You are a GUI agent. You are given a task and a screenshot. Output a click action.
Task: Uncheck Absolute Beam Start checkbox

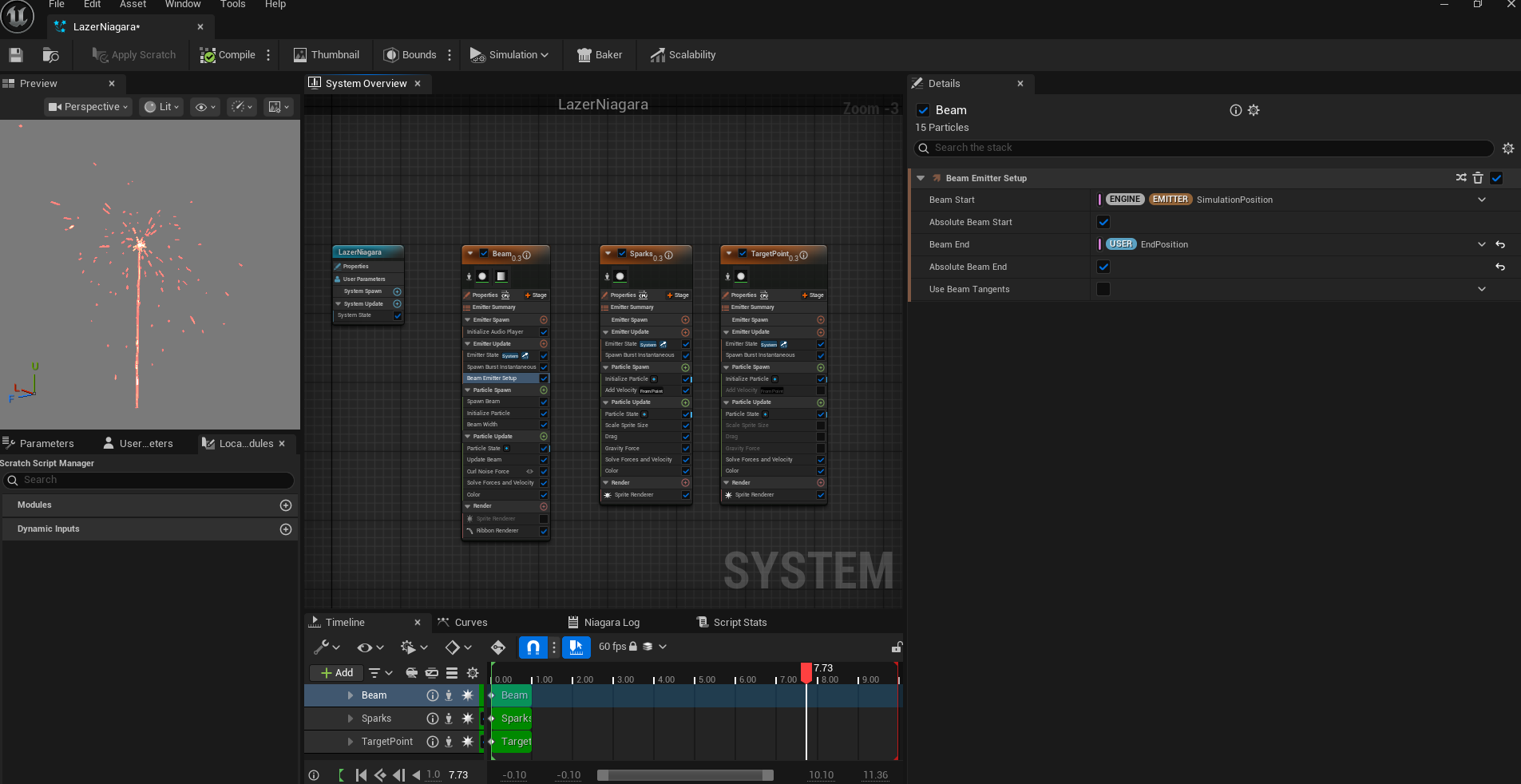coord(1103,222)
